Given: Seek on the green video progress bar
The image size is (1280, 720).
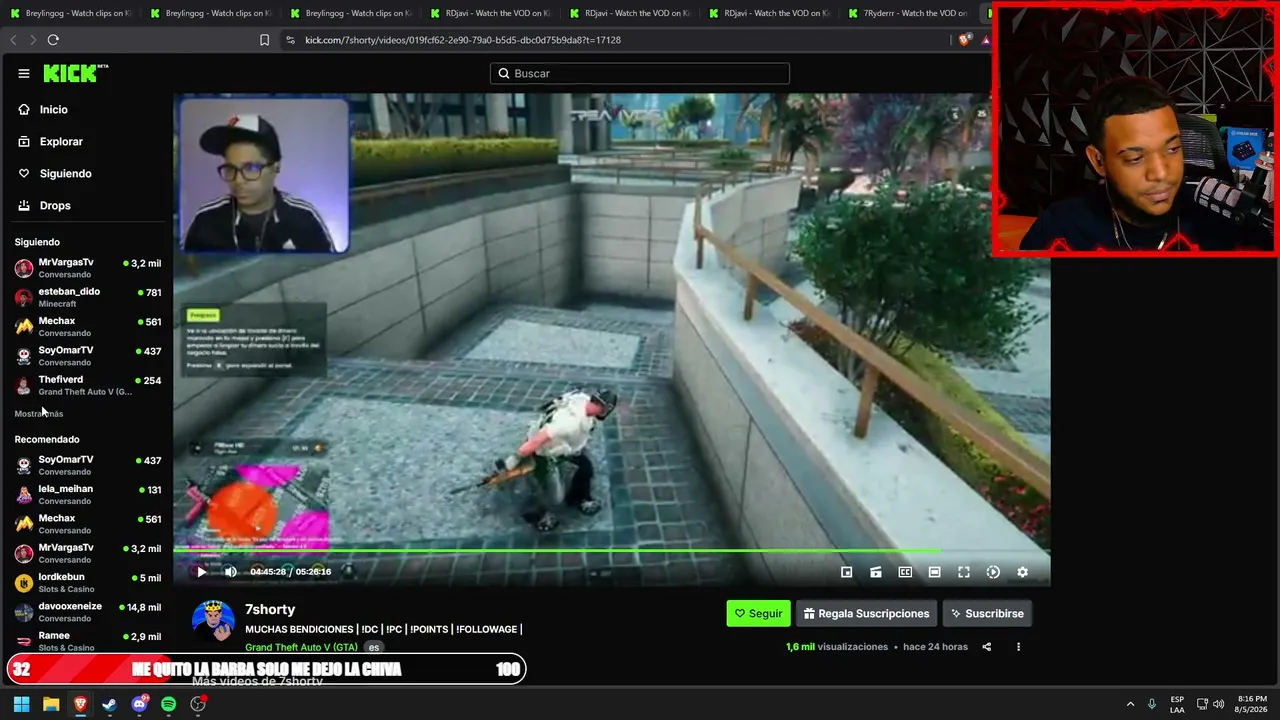Looking at the screenshot, I should click(x=612, y=550).
